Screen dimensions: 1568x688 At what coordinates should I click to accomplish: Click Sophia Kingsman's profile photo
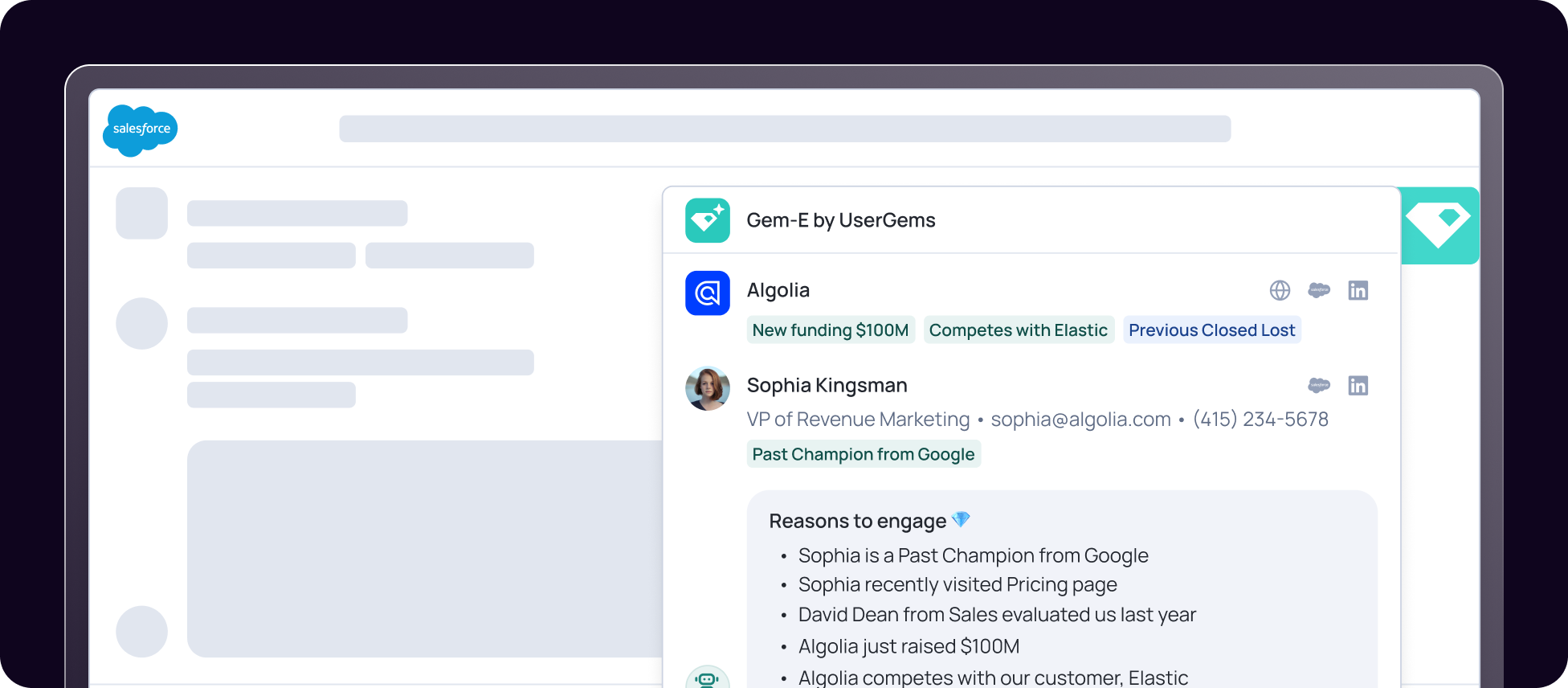pyautogui.click(x=707, y=388)
